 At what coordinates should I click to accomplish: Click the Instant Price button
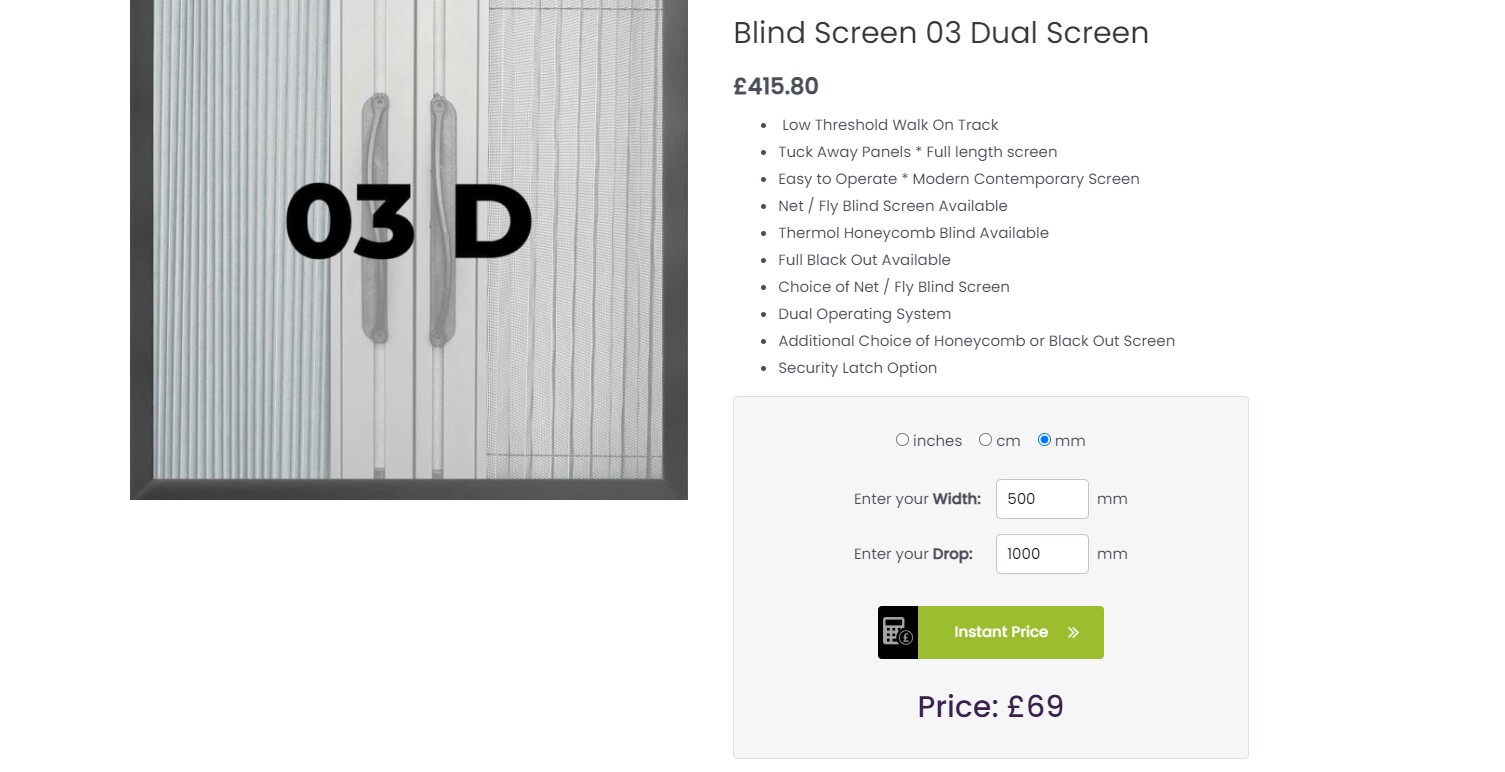[1000, 632]
